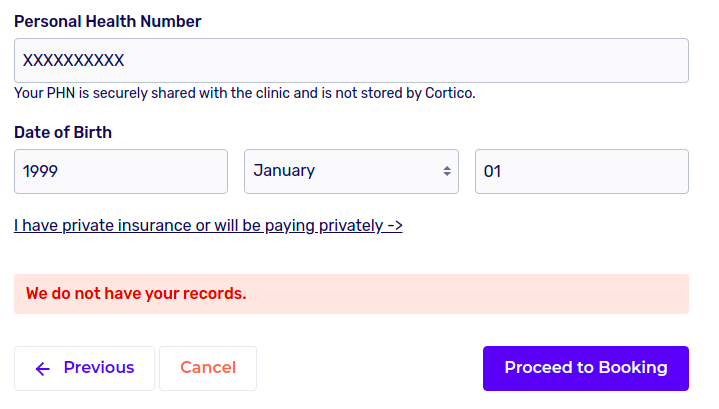
Task: Click the word Booking on the purple button
Action: (633, 368)
